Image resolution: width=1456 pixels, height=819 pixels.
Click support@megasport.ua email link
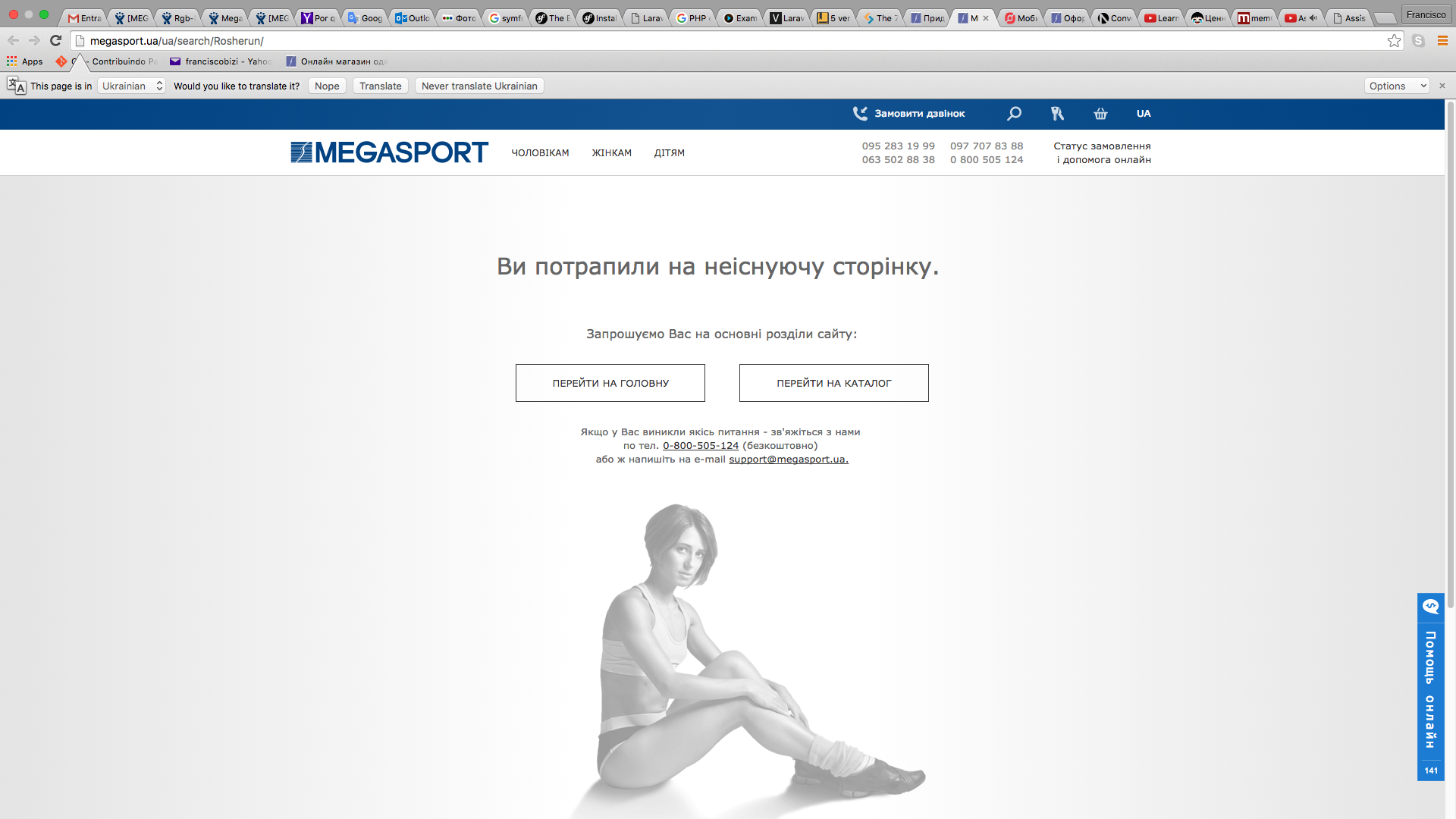coord(788,460)
